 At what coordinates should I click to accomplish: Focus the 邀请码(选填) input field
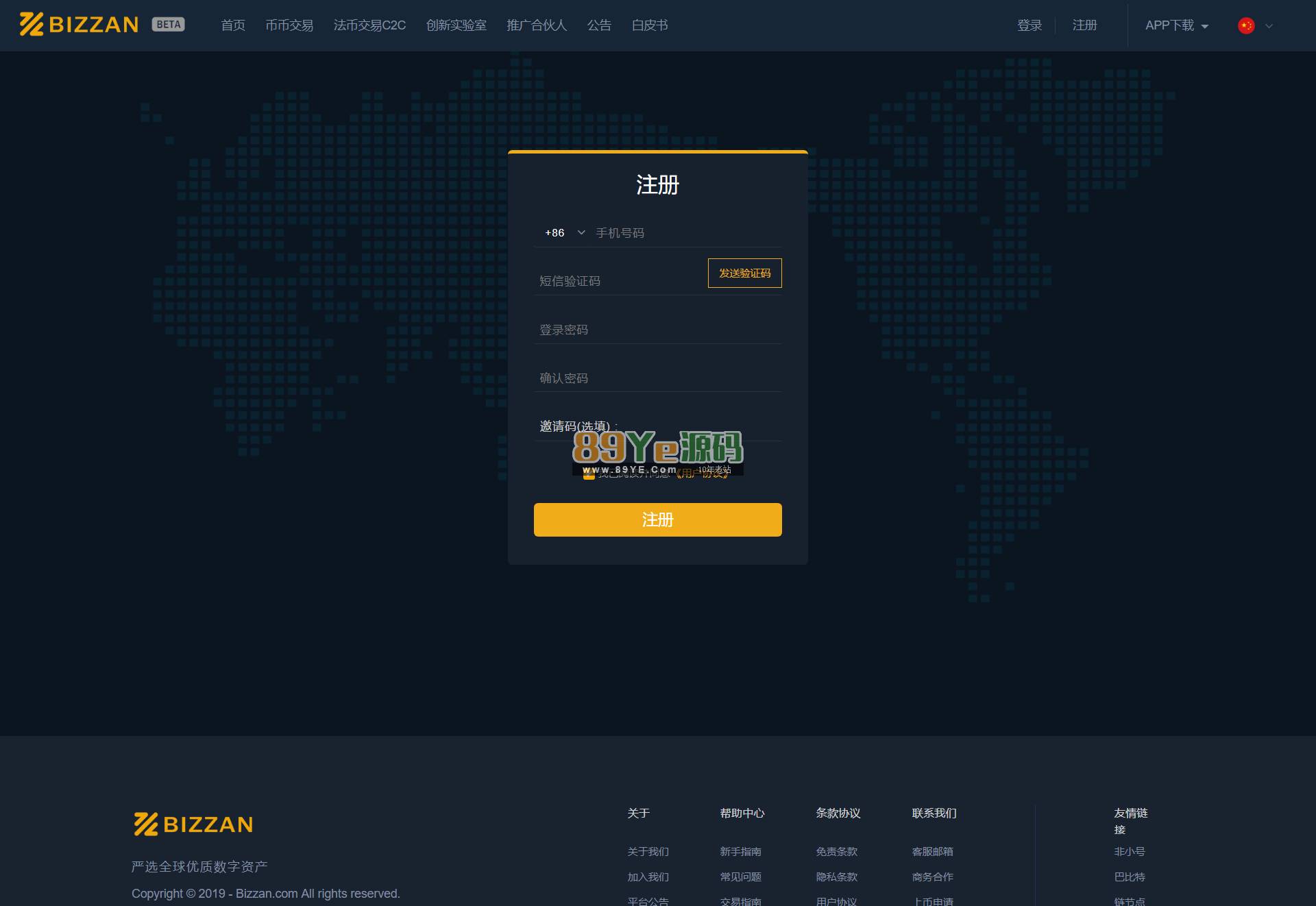pyautogui.click(x=658, y=426)
